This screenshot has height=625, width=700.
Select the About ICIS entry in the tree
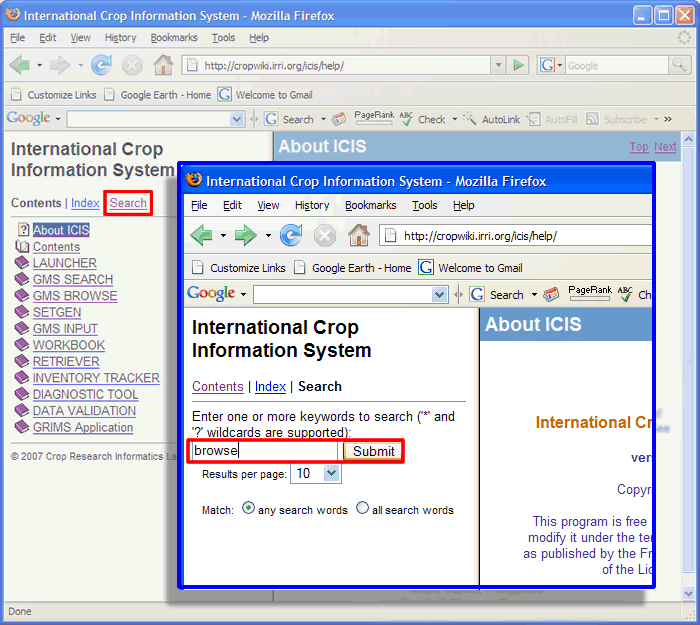coord(61,230)
